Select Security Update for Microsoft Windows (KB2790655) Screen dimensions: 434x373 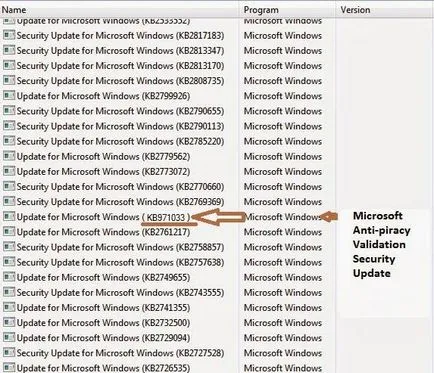tap(120, 111)
